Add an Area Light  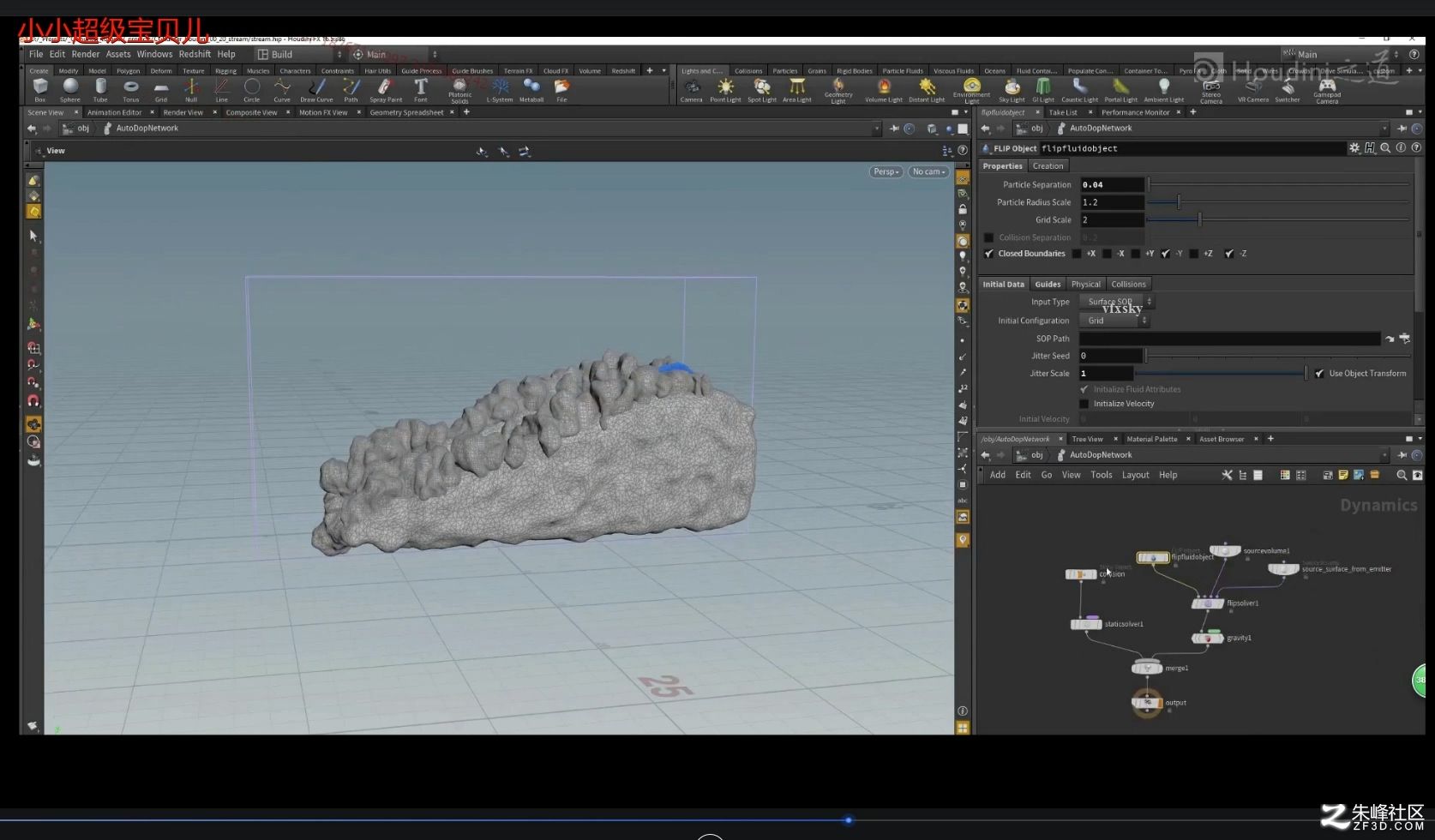796,89
